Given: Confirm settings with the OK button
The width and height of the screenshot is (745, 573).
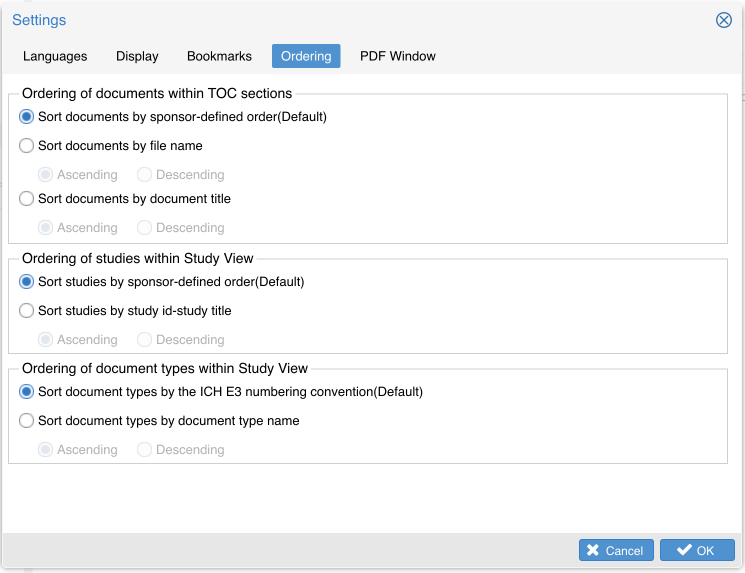Looking at the screenshot, I should (697, 550).
